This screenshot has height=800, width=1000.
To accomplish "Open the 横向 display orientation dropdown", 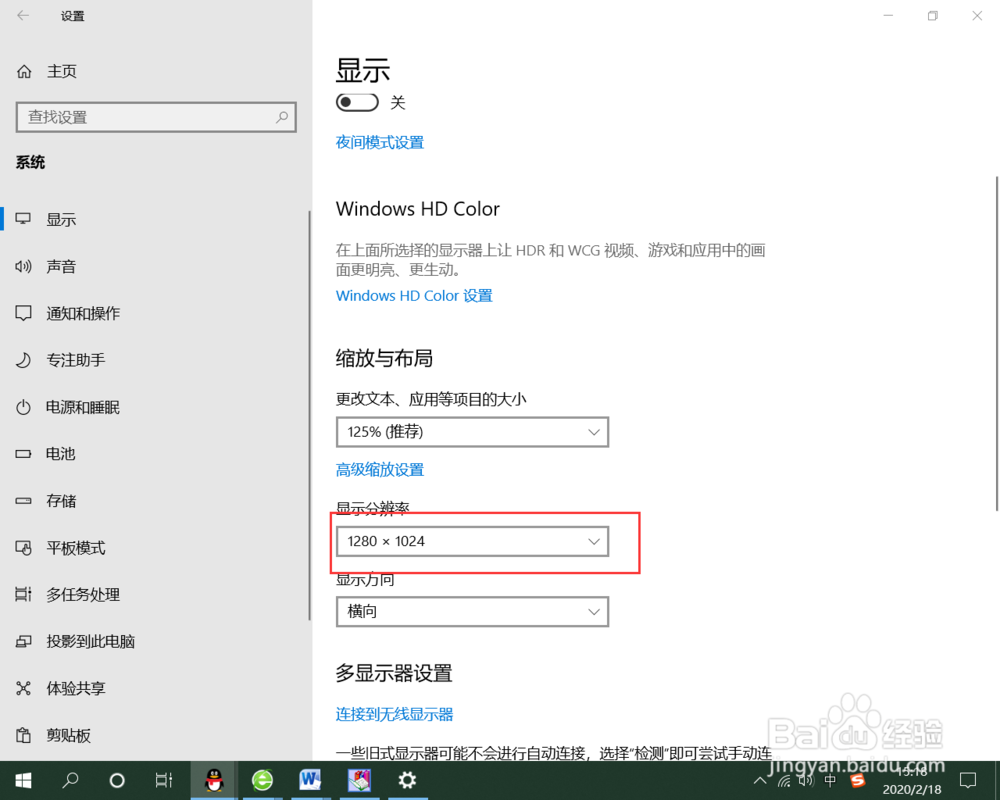I will point(472,611).
